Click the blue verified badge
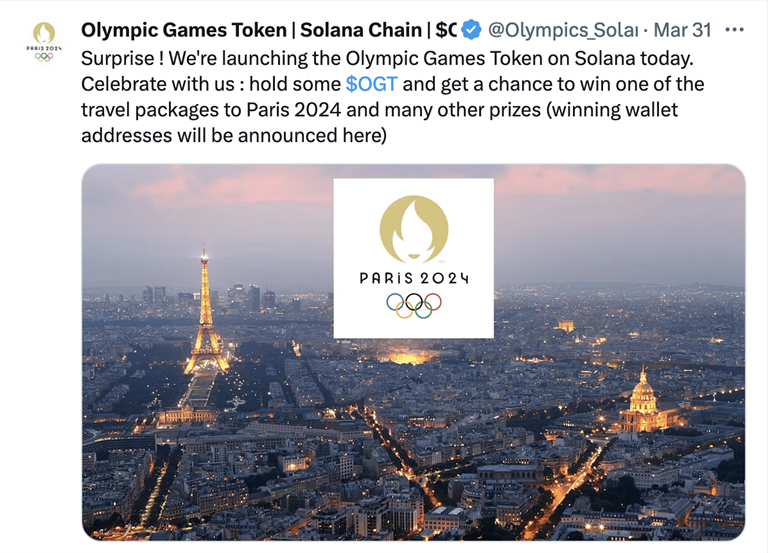772x553 pixels. coord(471,30)
